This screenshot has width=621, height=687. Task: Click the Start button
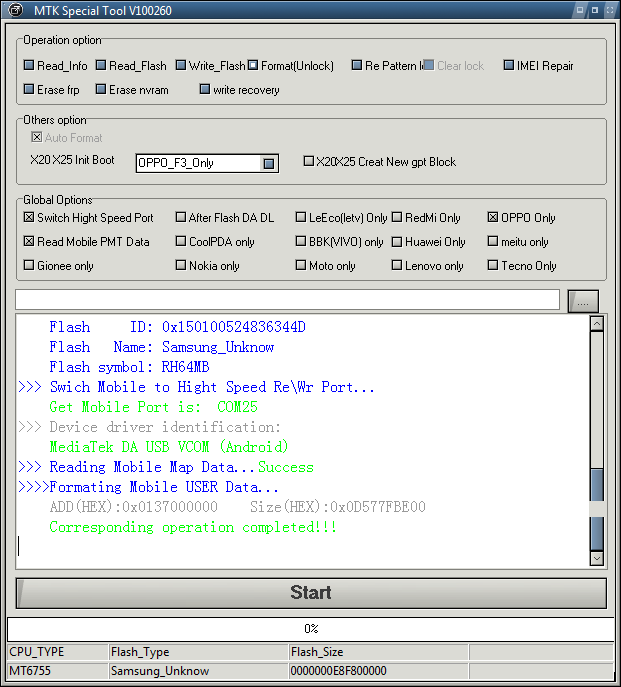click(x=311, y=593)
